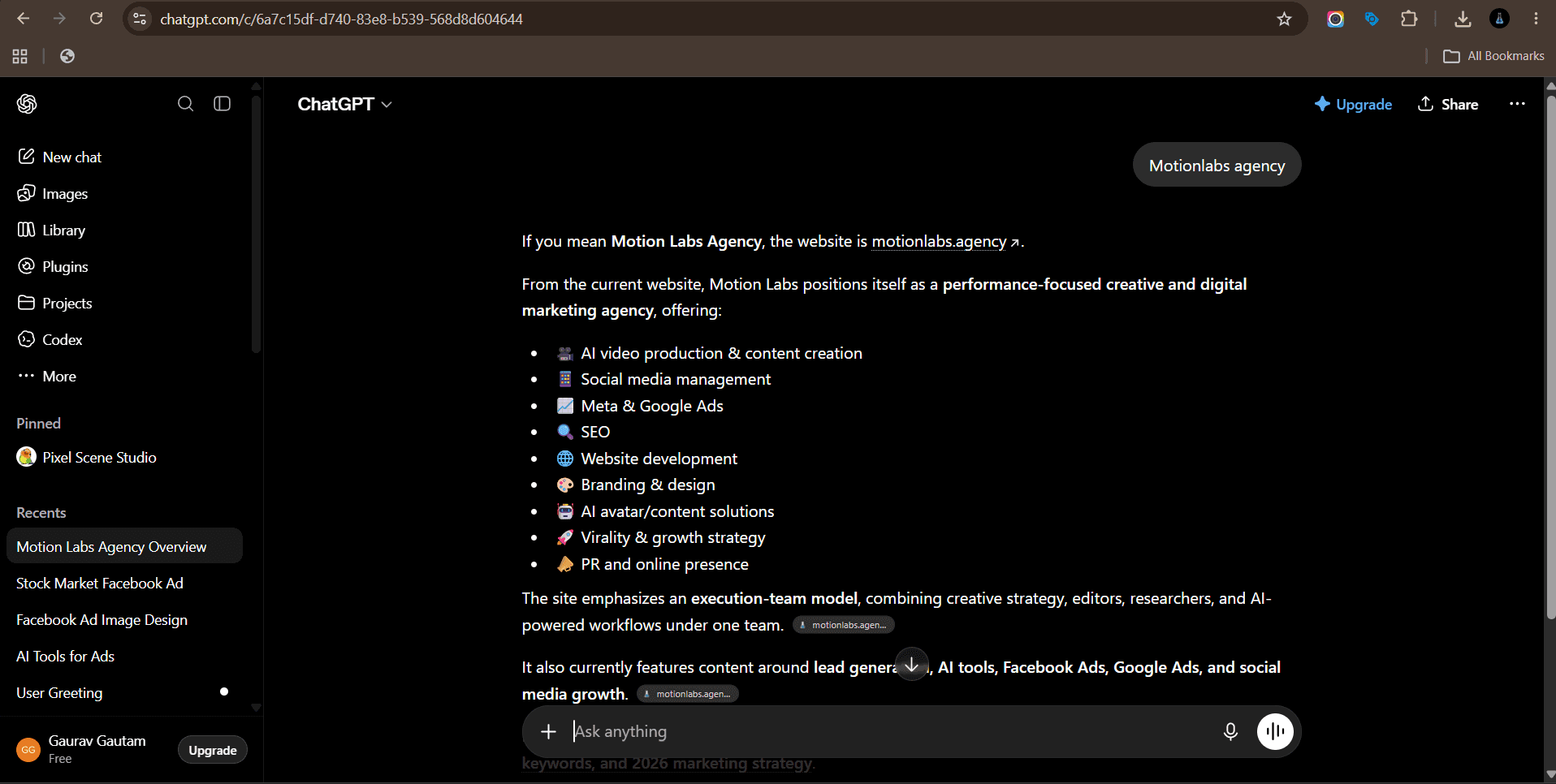Go forward with the browser forward arrow
The height and width of the screenshot is (784, 1556).
59,19
